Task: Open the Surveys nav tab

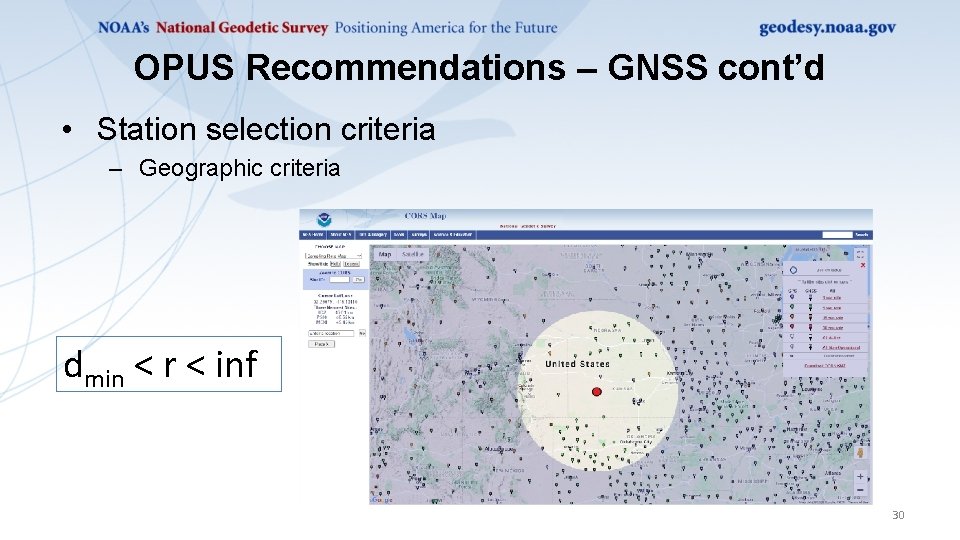Action: pos(419,234)
